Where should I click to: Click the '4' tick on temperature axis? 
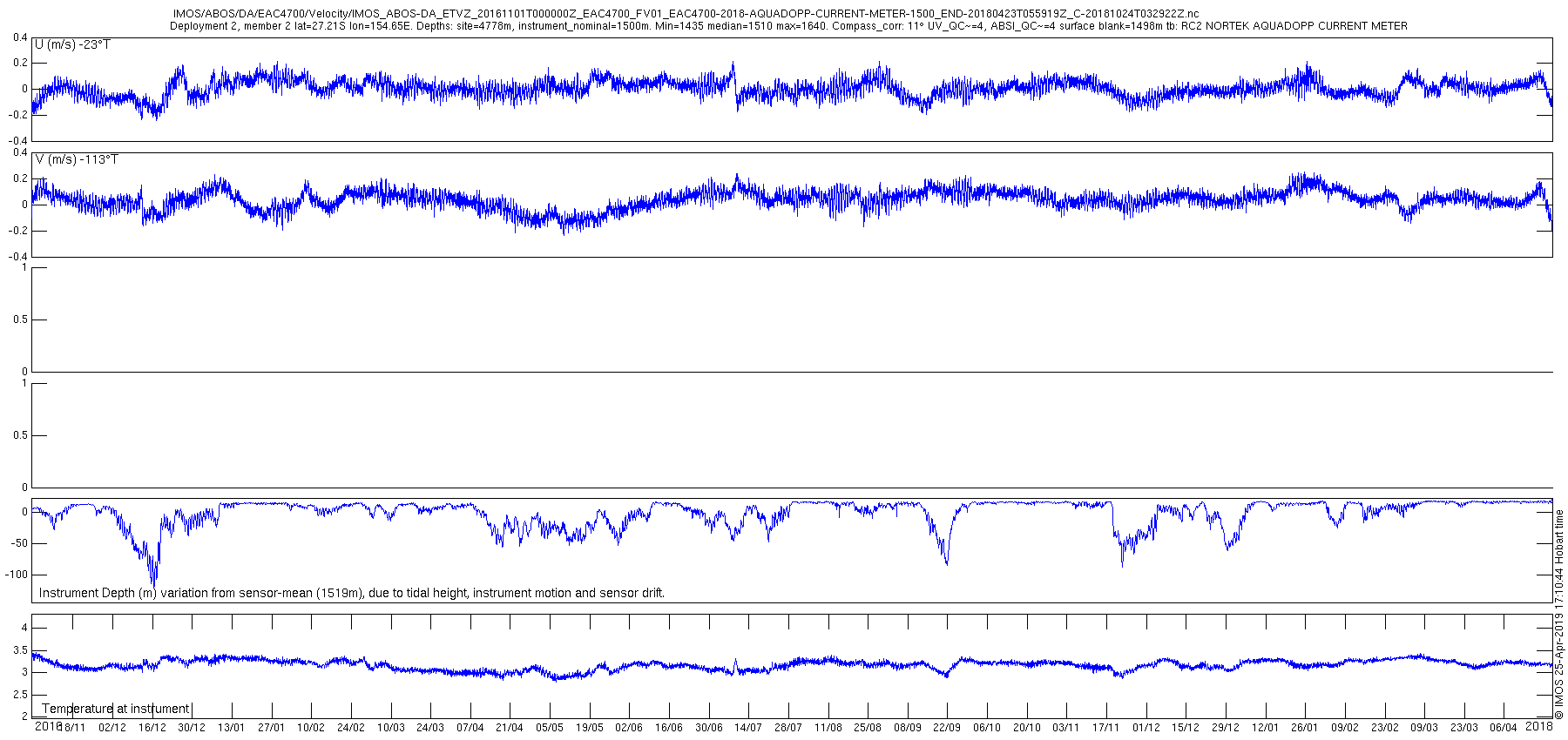(x=24, y=628)
